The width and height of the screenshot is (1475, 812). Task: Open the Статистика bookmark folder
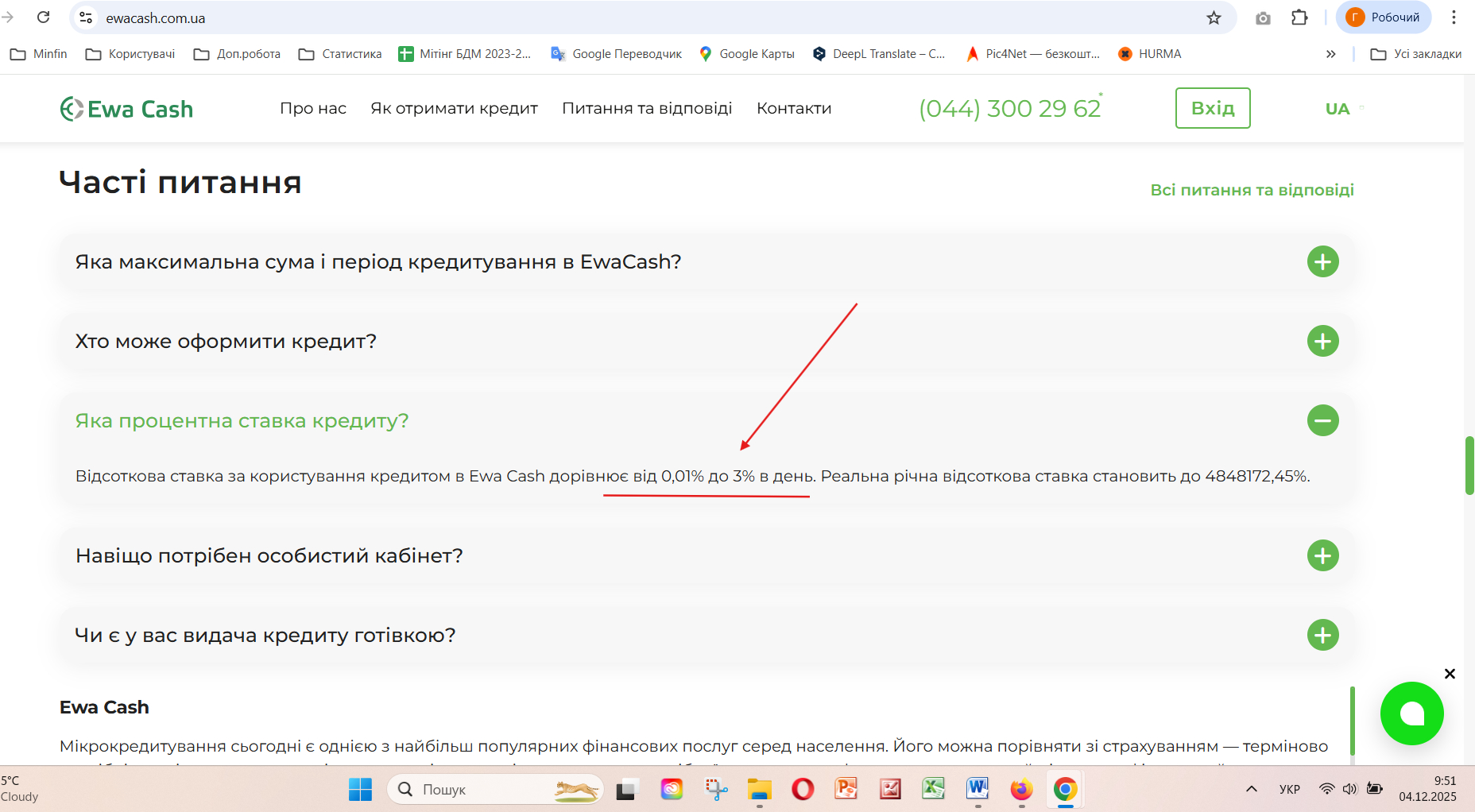(340, 54)
